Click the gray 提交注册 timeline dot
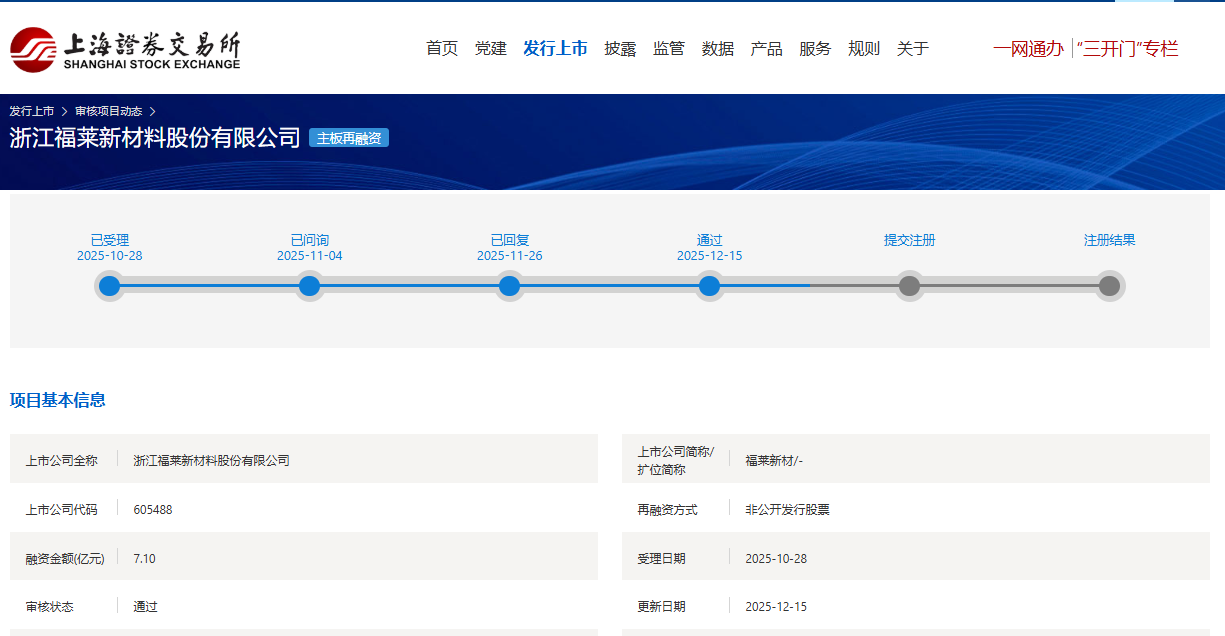Screen dimensions: 1225x636 (910, 286)
